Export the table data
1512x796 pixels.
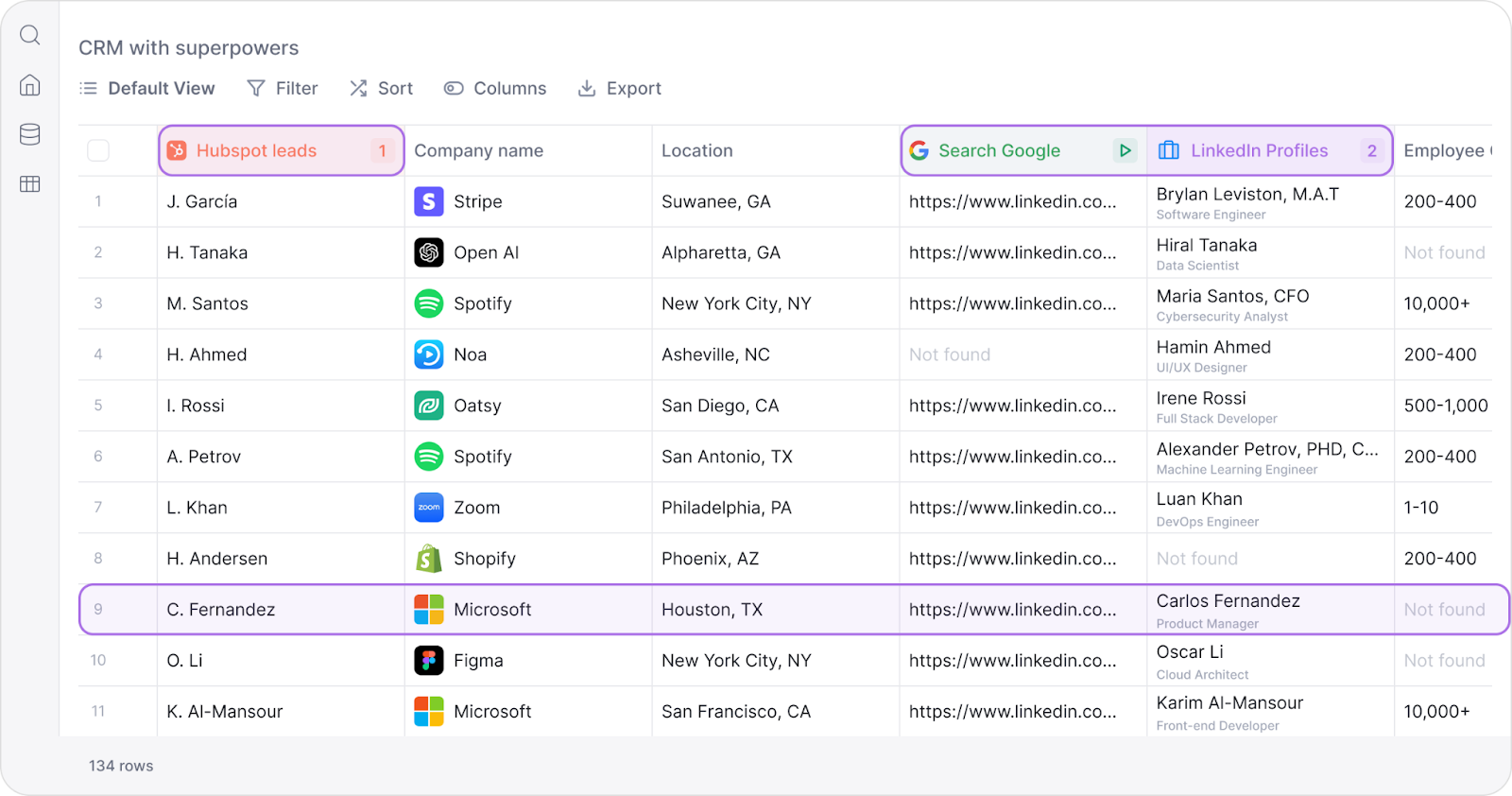619,88
